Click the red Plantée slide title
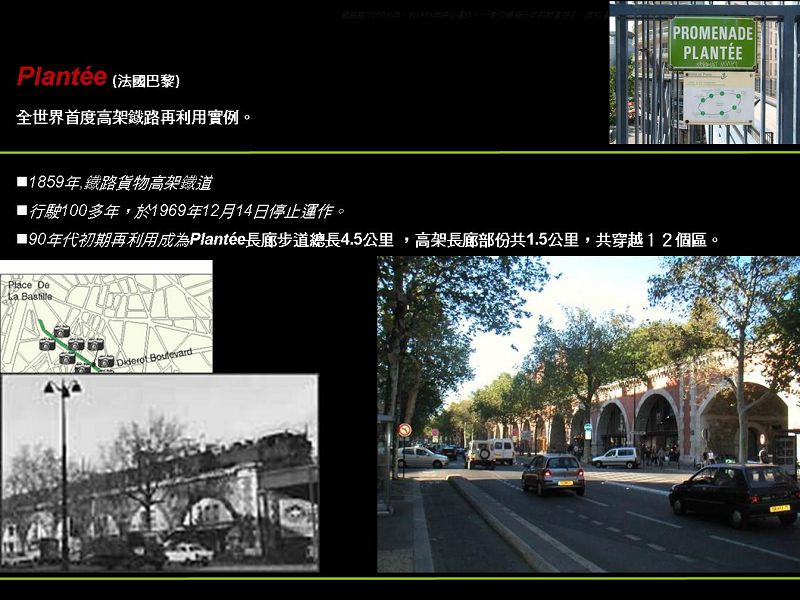The height and width of the screenshot is (600, 800). 61,77
